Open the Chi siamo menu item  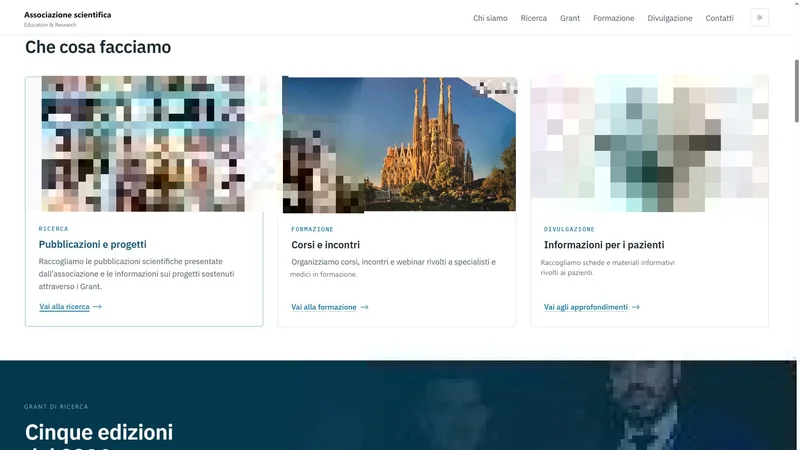pos(490,18)
